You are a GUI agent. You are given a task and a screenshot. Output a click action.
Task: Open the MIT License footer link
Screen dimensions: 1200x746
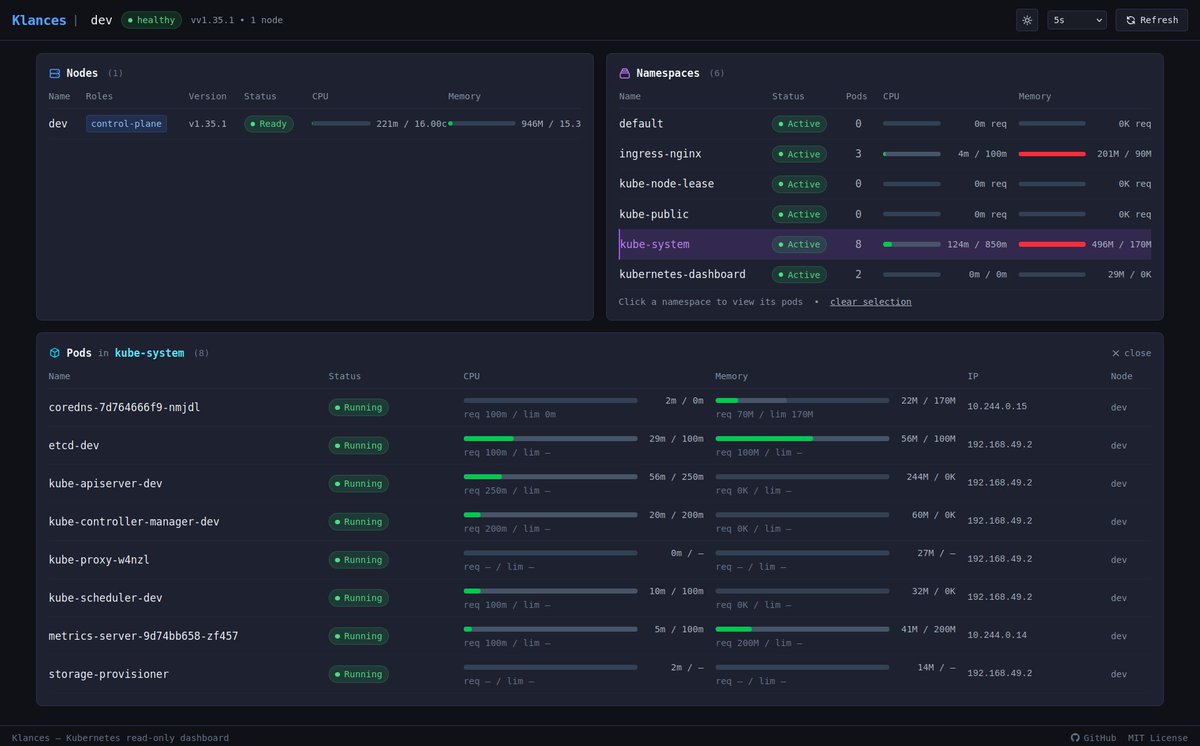coord(1157,738)
